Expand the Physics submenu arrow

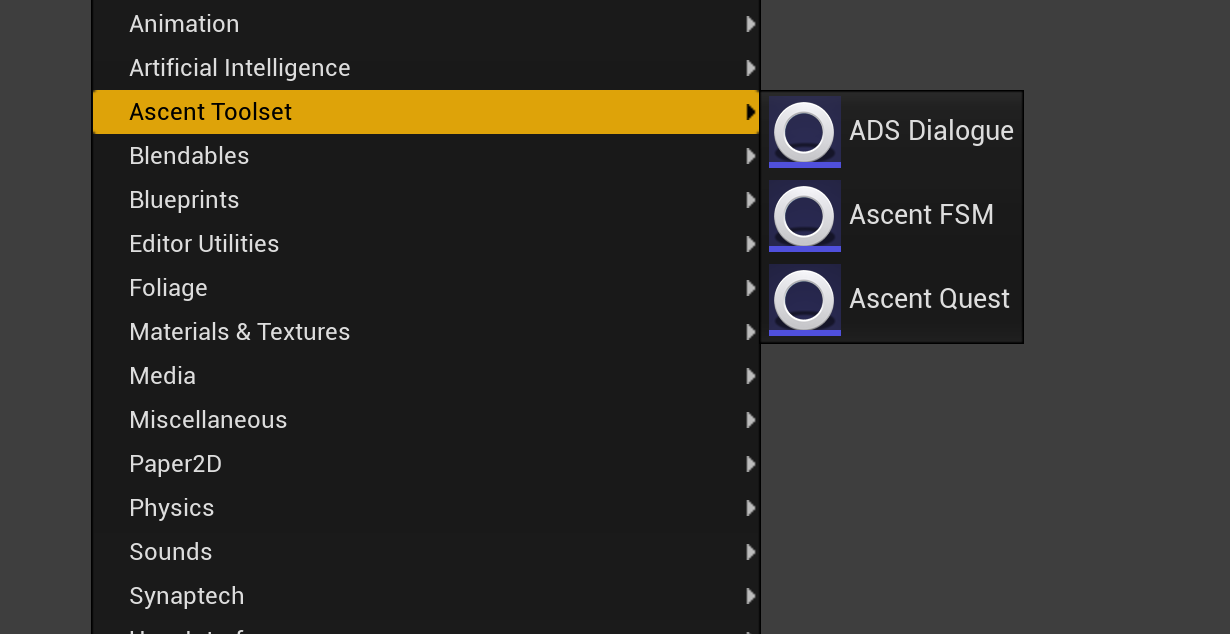(x=750, y=508)
